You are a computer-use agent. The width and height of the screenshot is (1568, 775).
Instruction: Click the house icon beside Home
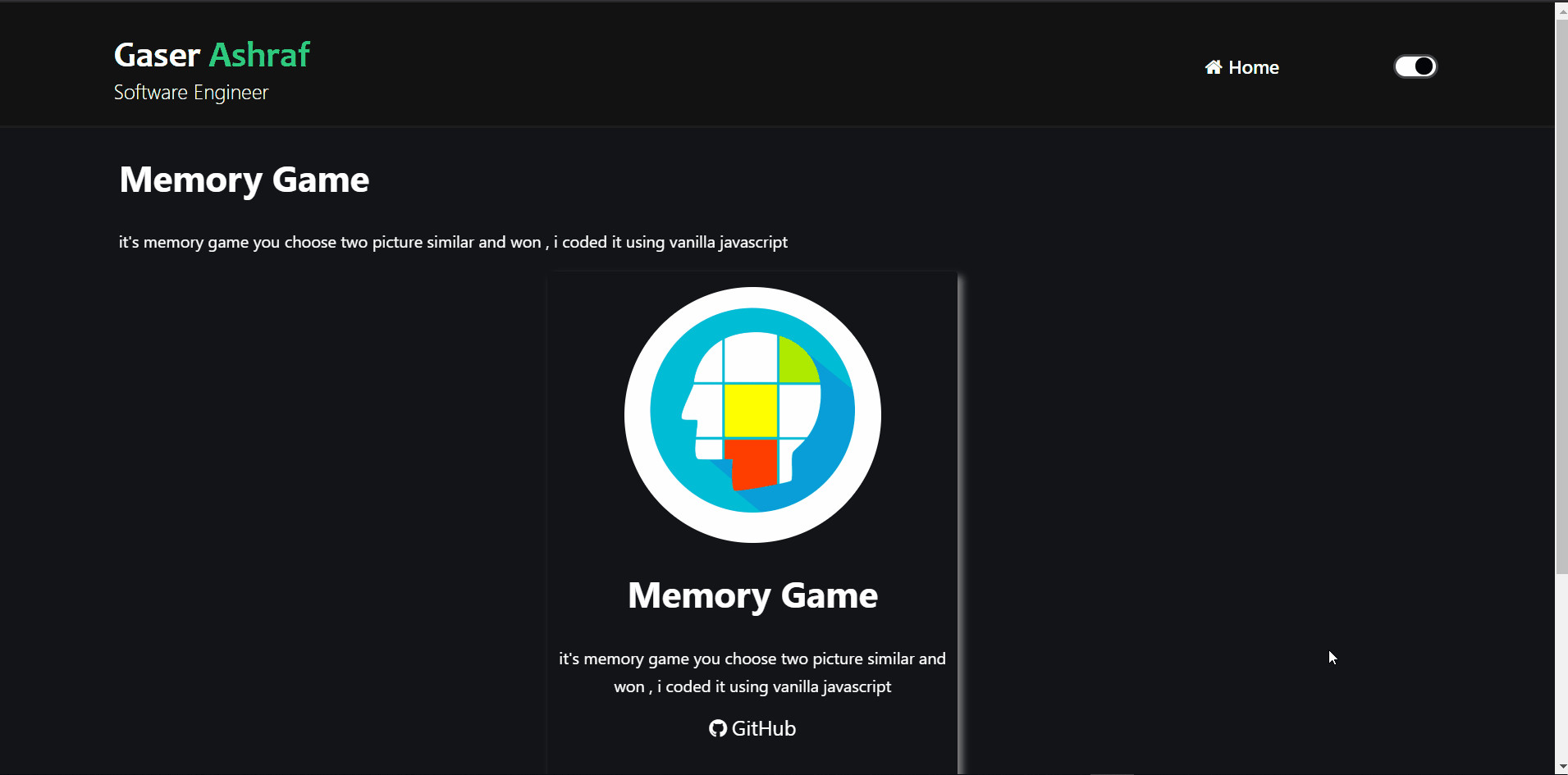[1215, 66]
